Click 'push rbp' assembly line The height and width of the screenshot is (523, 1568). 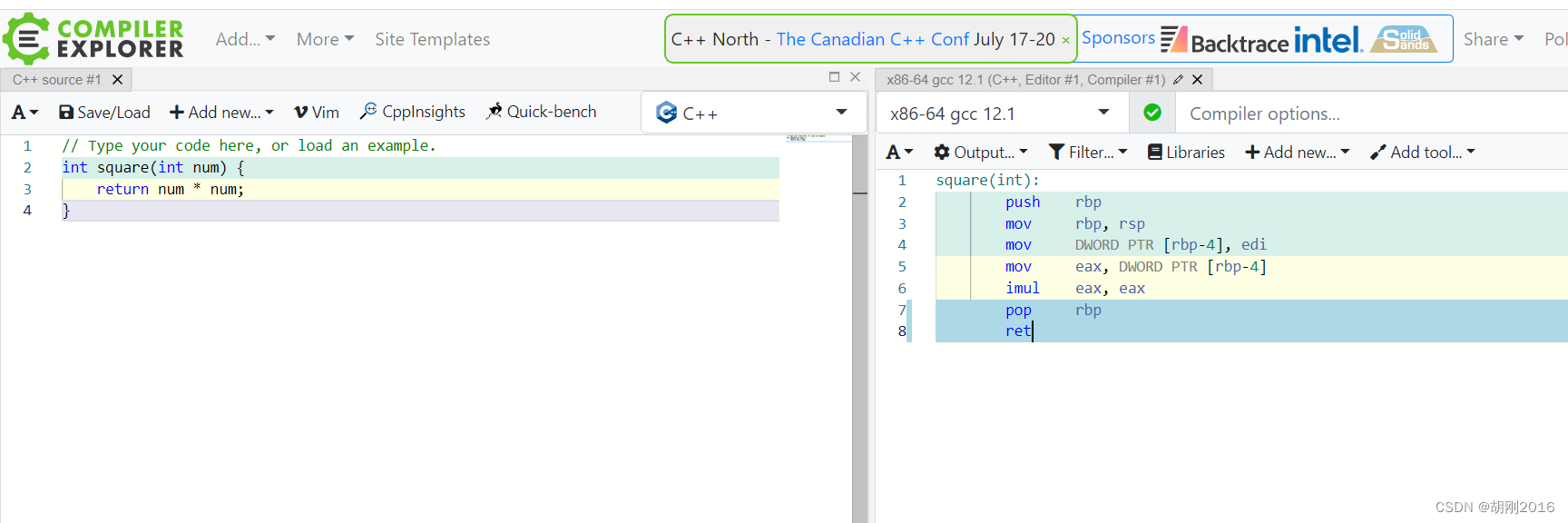coord(1053,202)
